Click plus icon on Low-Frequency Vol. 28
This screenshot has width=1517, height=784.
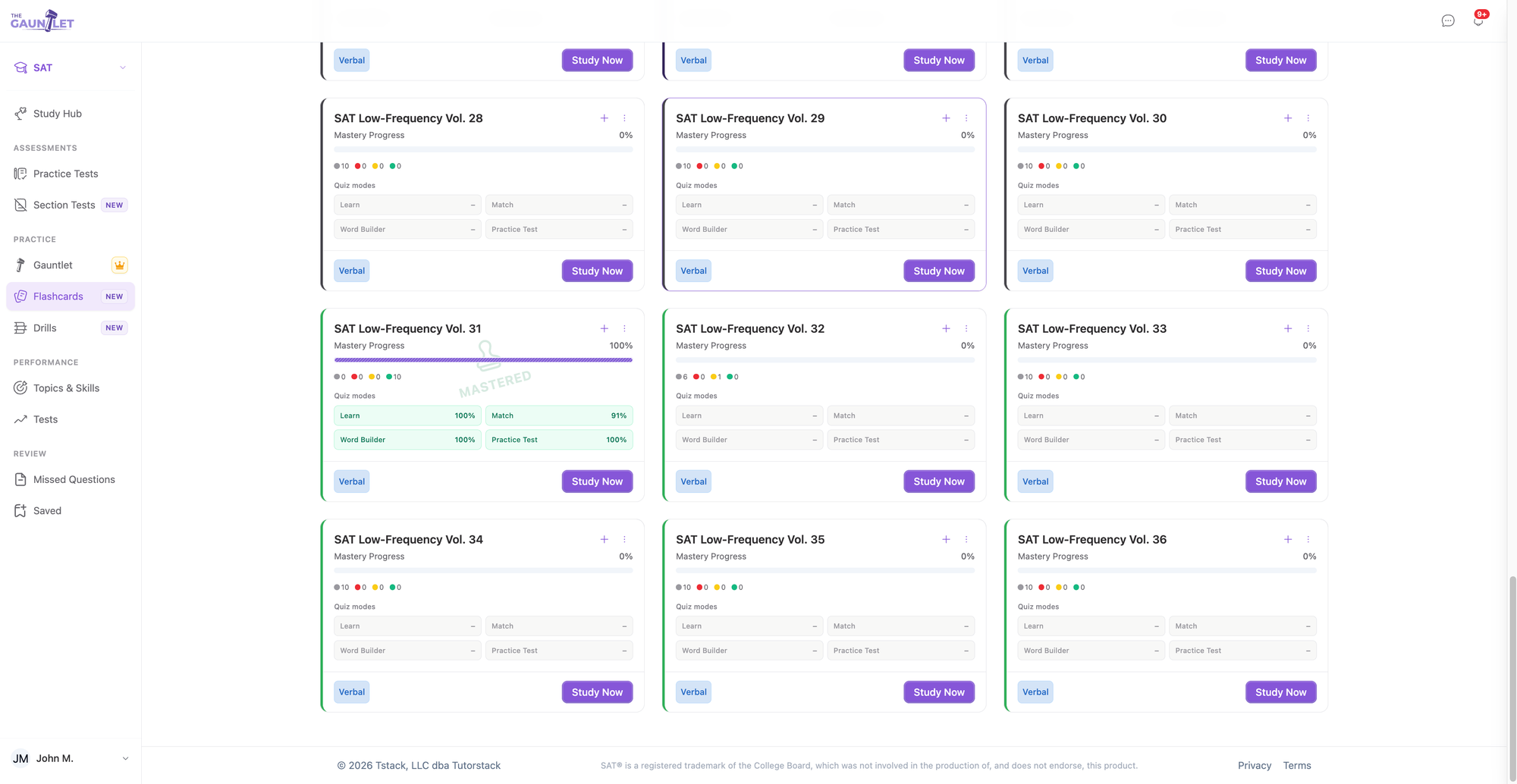(x=605, y=118)
